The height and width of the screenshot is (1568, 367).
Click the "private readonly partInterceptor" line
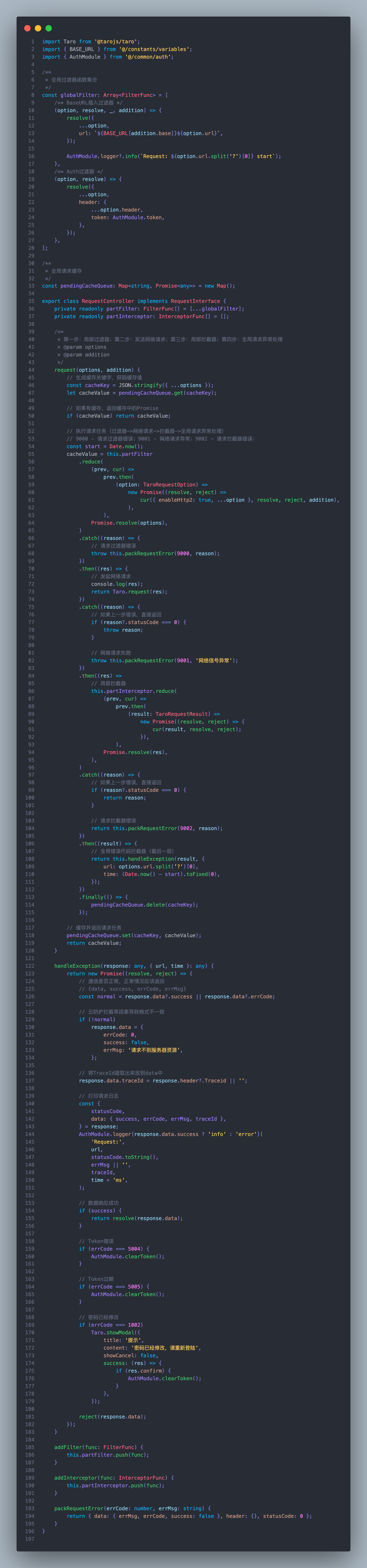(142, 316)
